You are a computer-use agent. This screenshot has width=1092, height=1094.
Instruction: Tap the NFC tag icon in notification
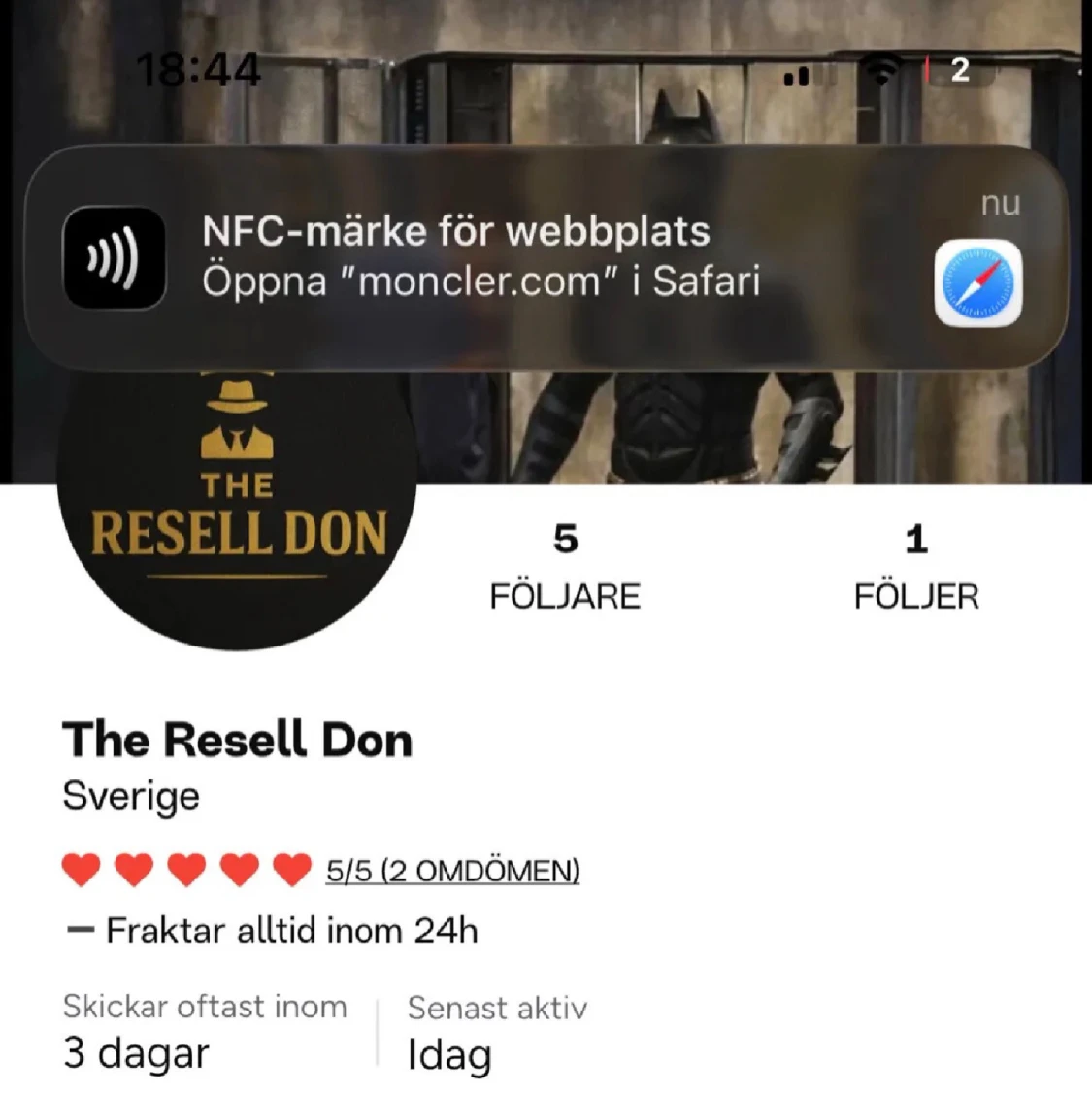[x=115, y=258]
